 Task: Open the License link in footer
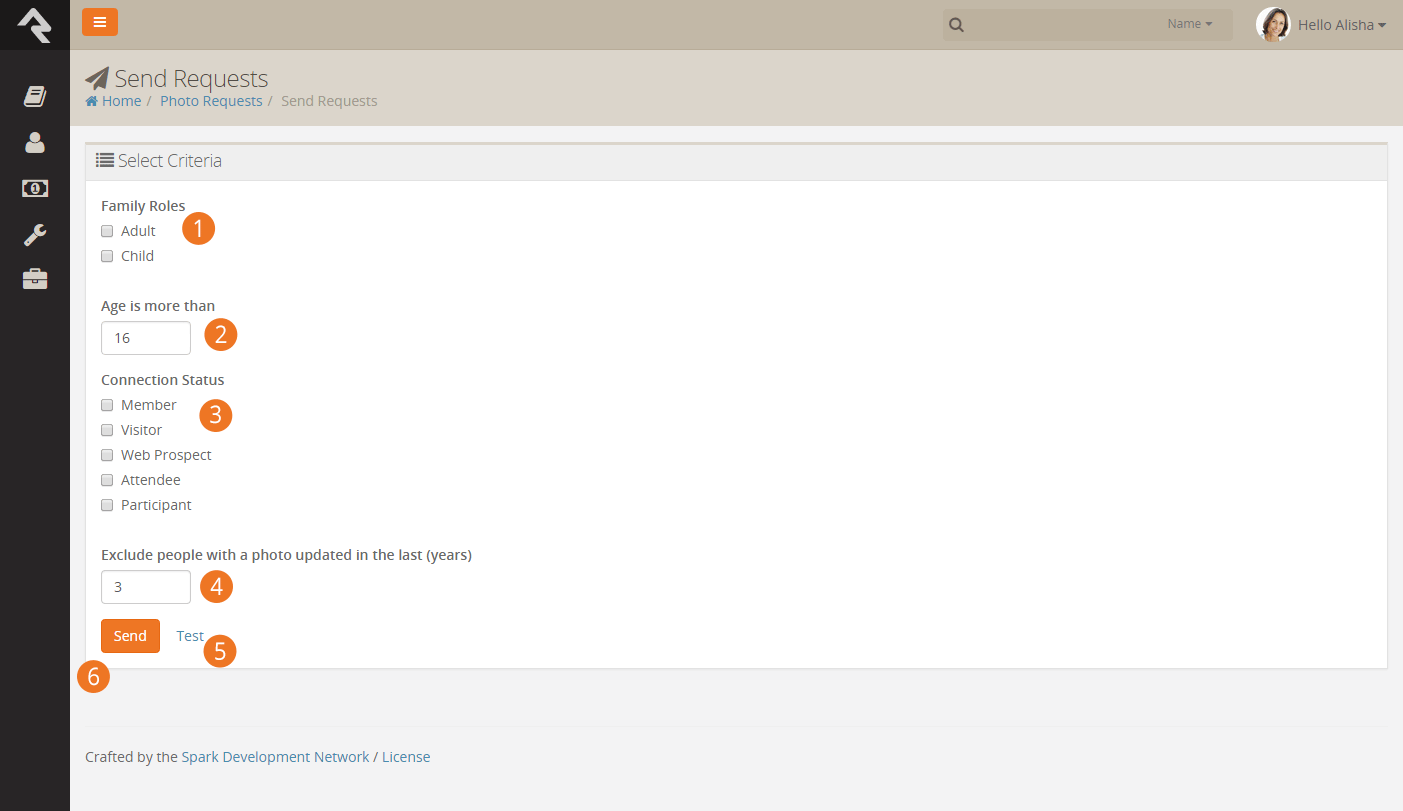(x=406, y=757)
